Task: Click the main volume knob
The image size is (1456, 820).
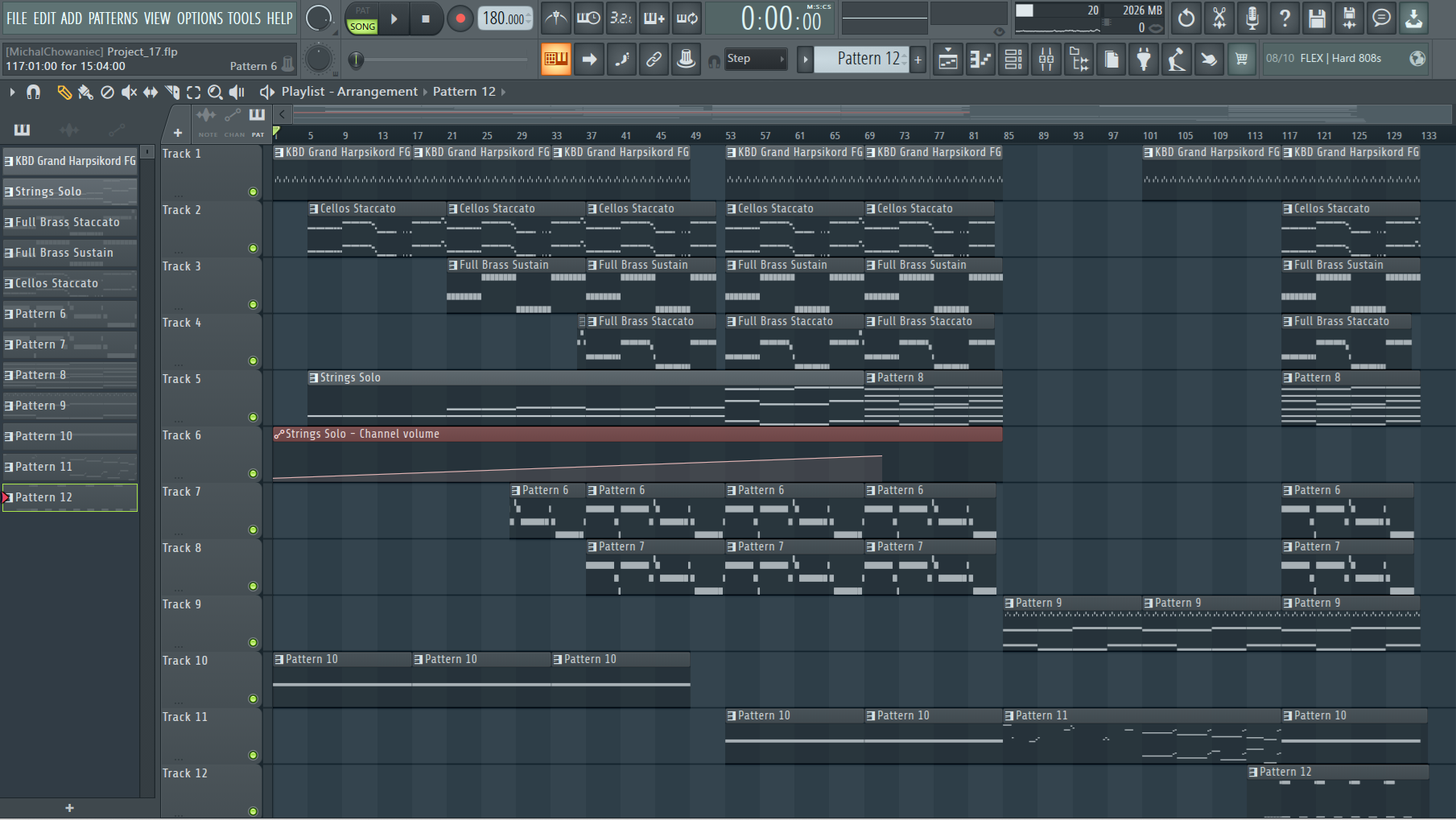Action: click(319, 18)
